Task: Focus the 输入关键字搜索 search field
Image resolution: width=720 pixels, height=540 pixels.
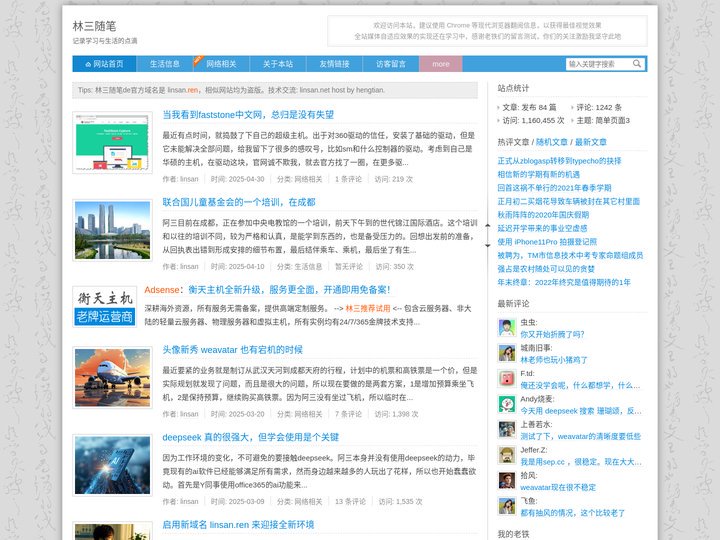Action: [598, 64]
